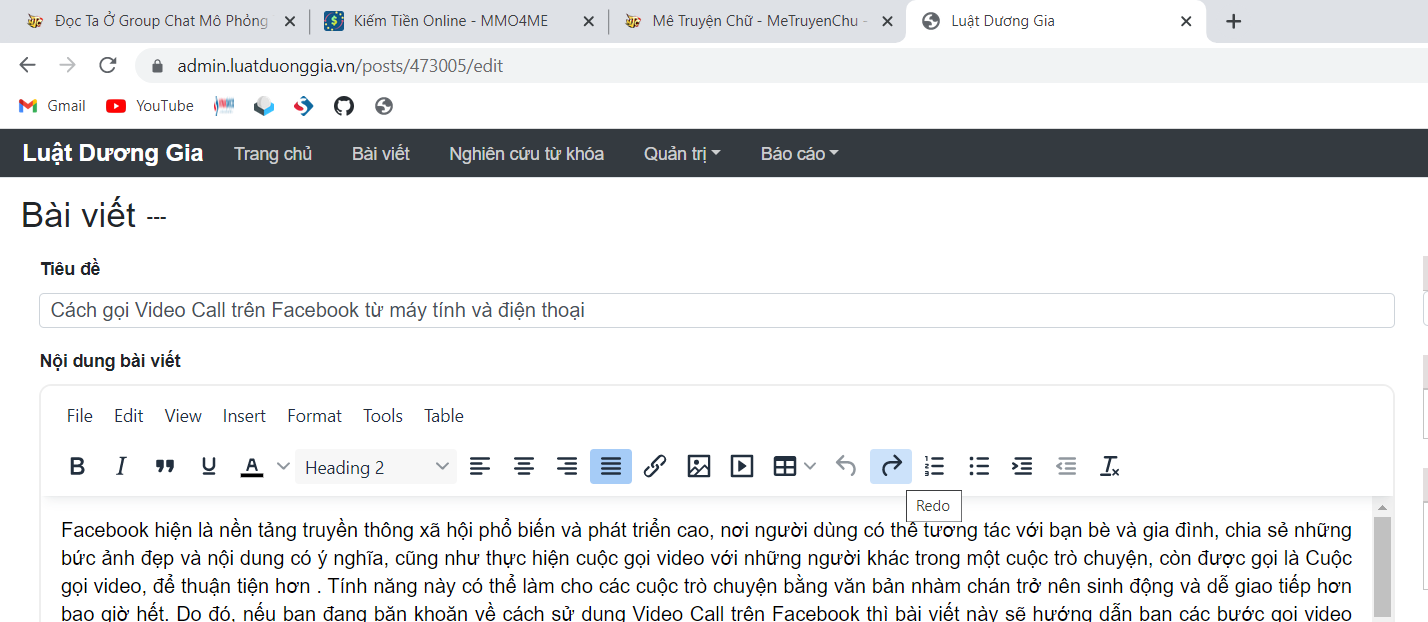Click the table icon in toolbar
Image resolution: width=1428 pixels, height=622 pixels.
click(x=785, y=466)
